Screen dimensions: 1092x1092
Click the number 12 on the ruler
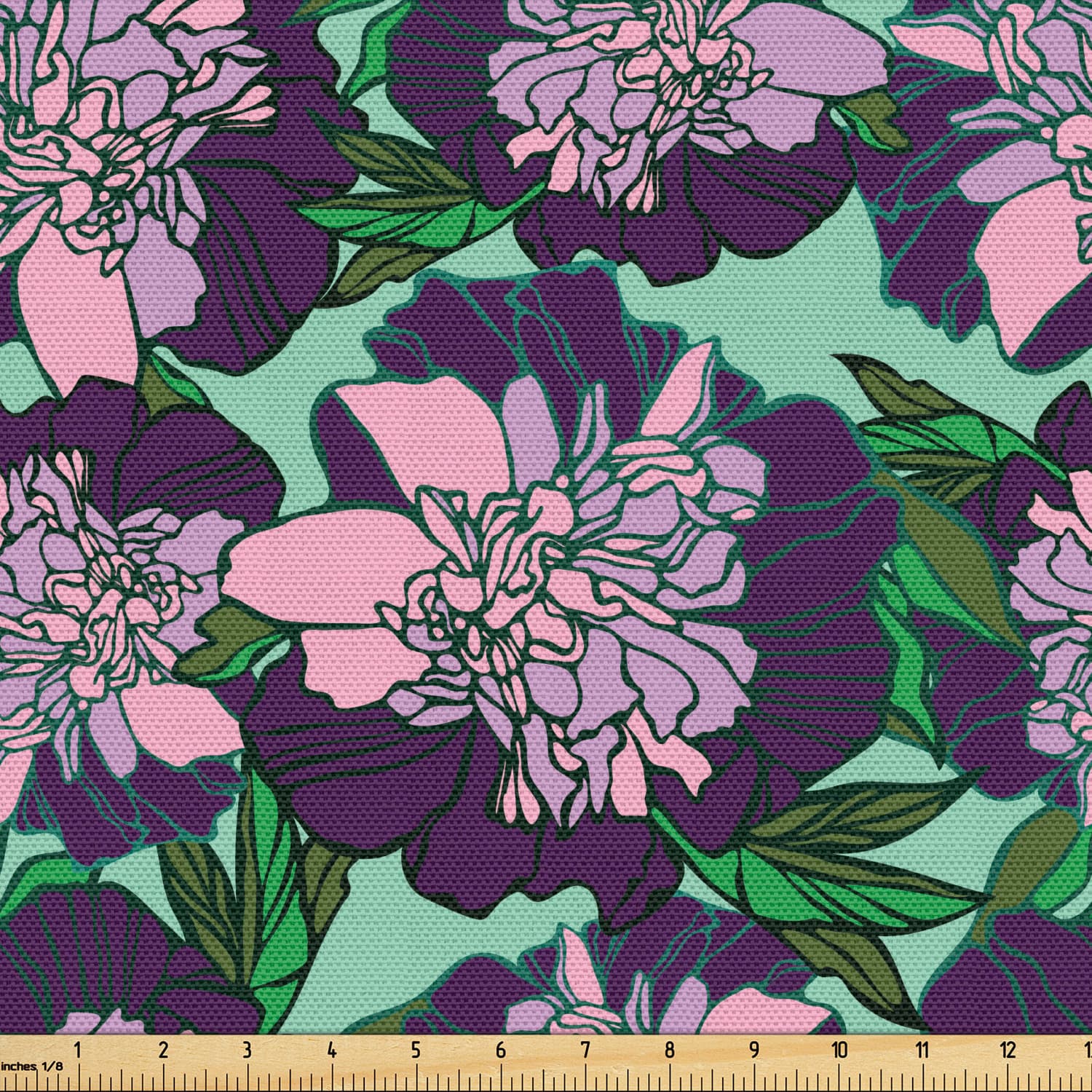point(1008,1049)
